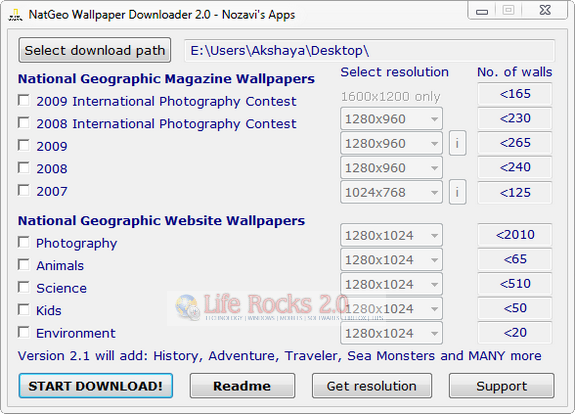Click the <65 wall count field
Viewport: 575px width, 414px height.
515,259
